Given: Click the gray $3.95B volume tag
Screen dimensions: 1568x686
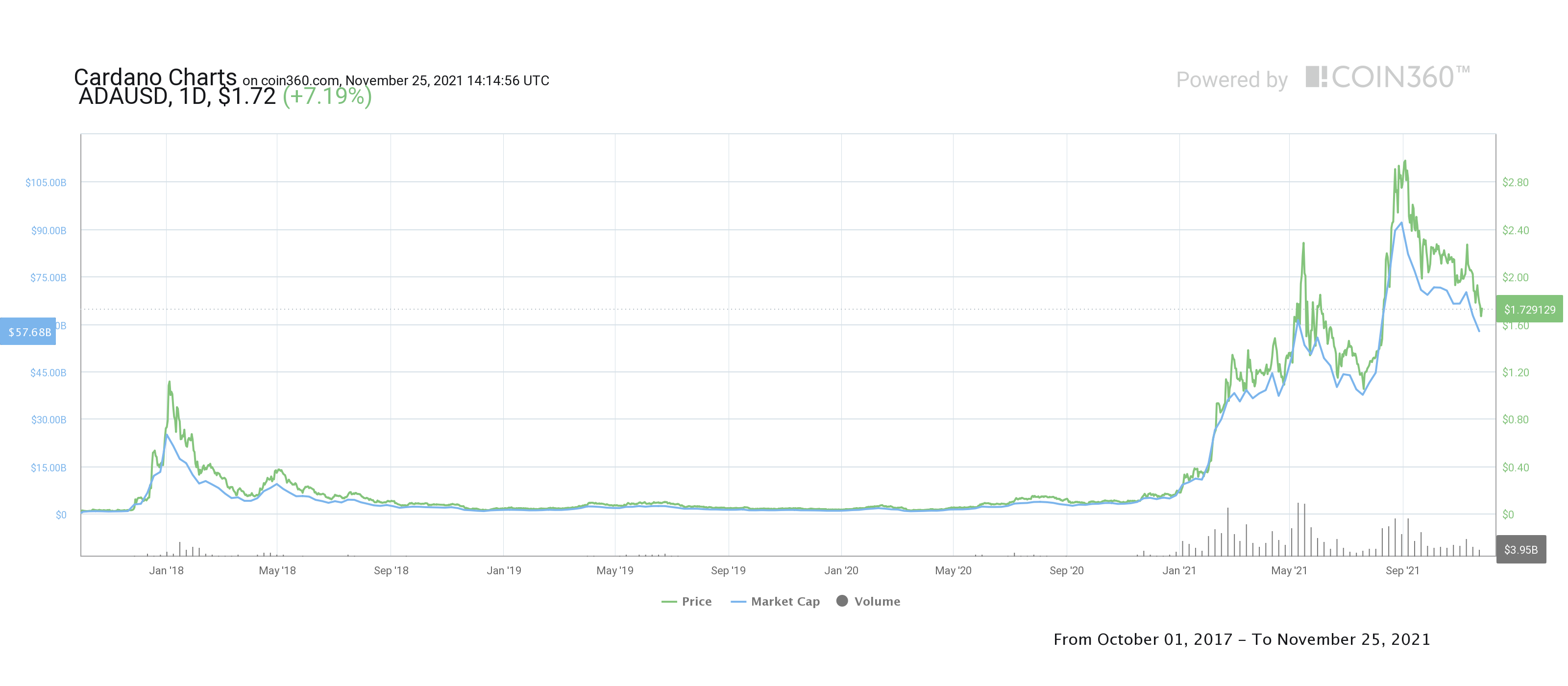Looking at the screenshot, I should (x=1520, y=550).
